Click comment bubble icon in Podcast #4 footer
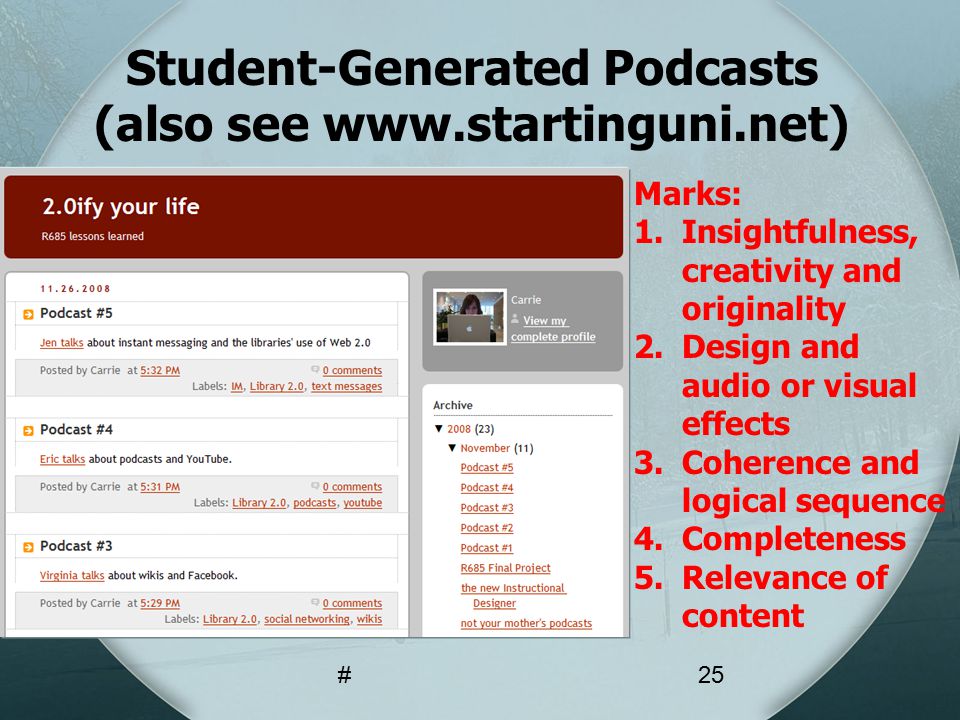 tap(315, 486)
